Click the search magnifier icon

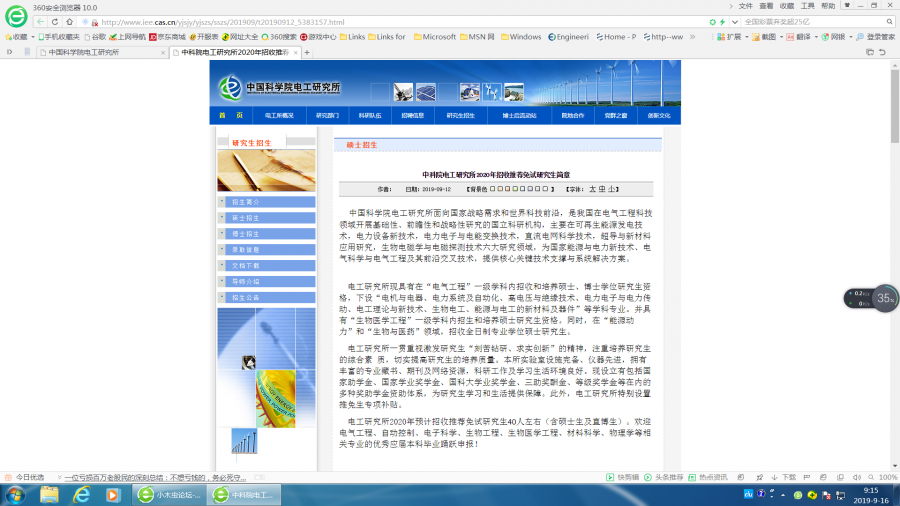pyautogui.click(x=889, y=21)
